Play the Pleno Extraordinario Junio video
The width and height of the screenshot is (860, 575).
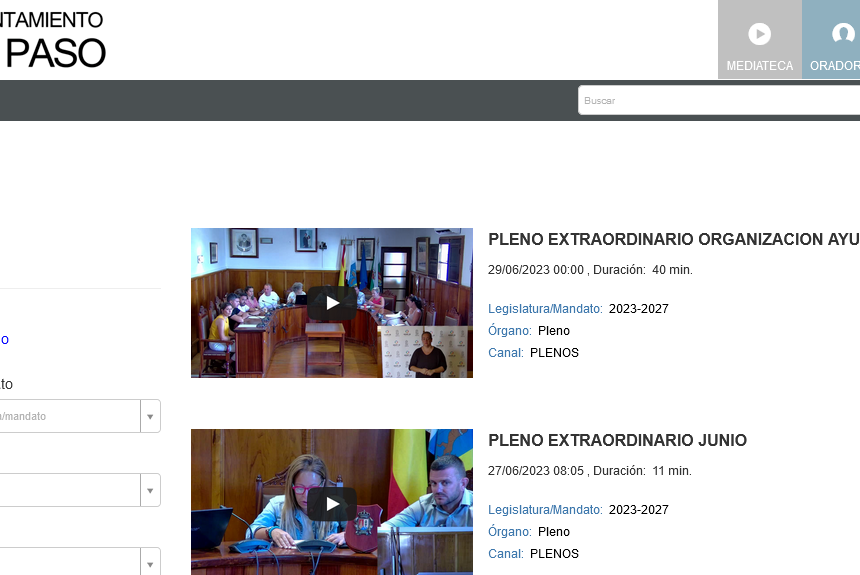332,504
